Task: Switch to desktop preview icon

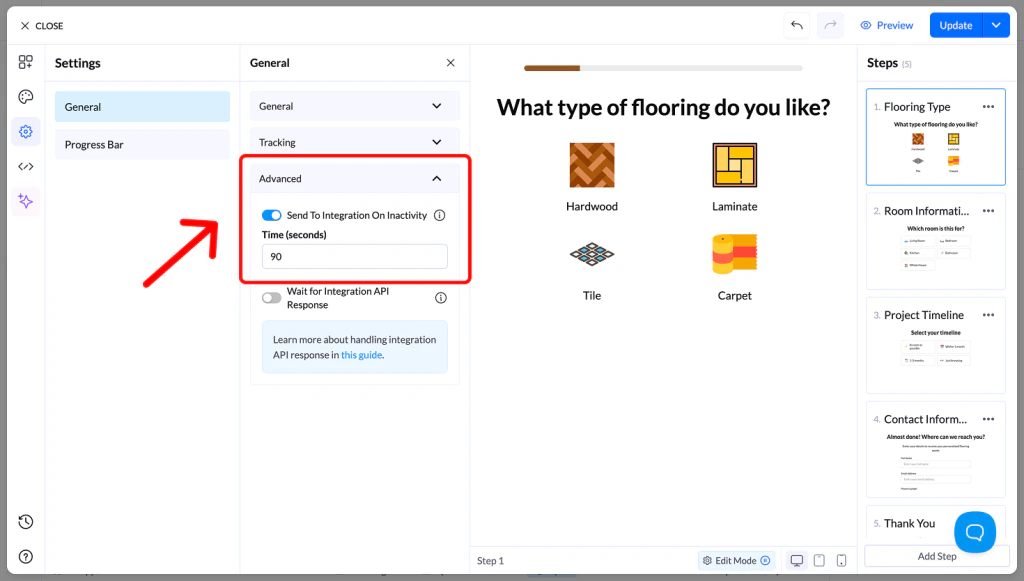Action: (797, 560)
